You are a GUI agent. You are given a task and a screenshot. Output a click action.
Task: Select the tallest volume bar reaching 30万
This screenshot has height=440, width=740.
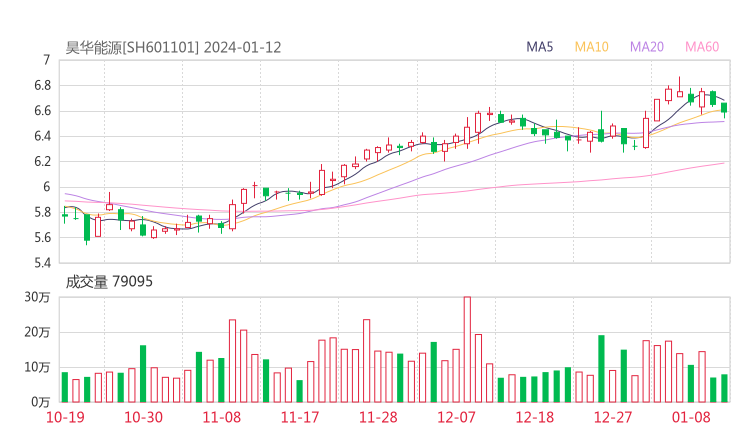[x=467, y=349]
